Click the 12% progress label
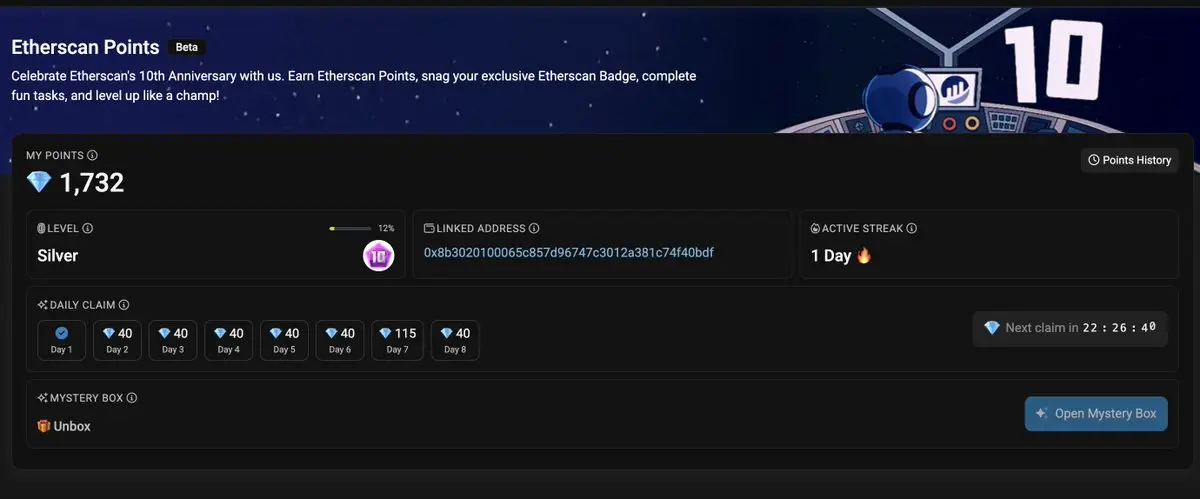The height and width of the screenshot is (499, 1200). coord(386,229)
